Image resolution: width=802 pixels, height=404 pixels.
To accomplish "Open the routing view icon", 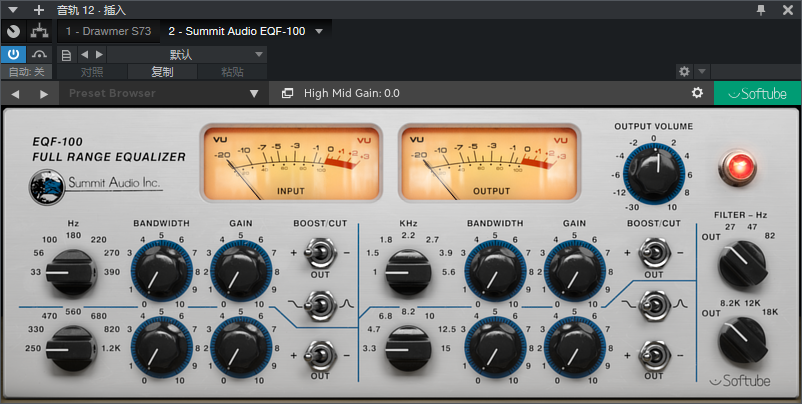I will tap(39, 32).
